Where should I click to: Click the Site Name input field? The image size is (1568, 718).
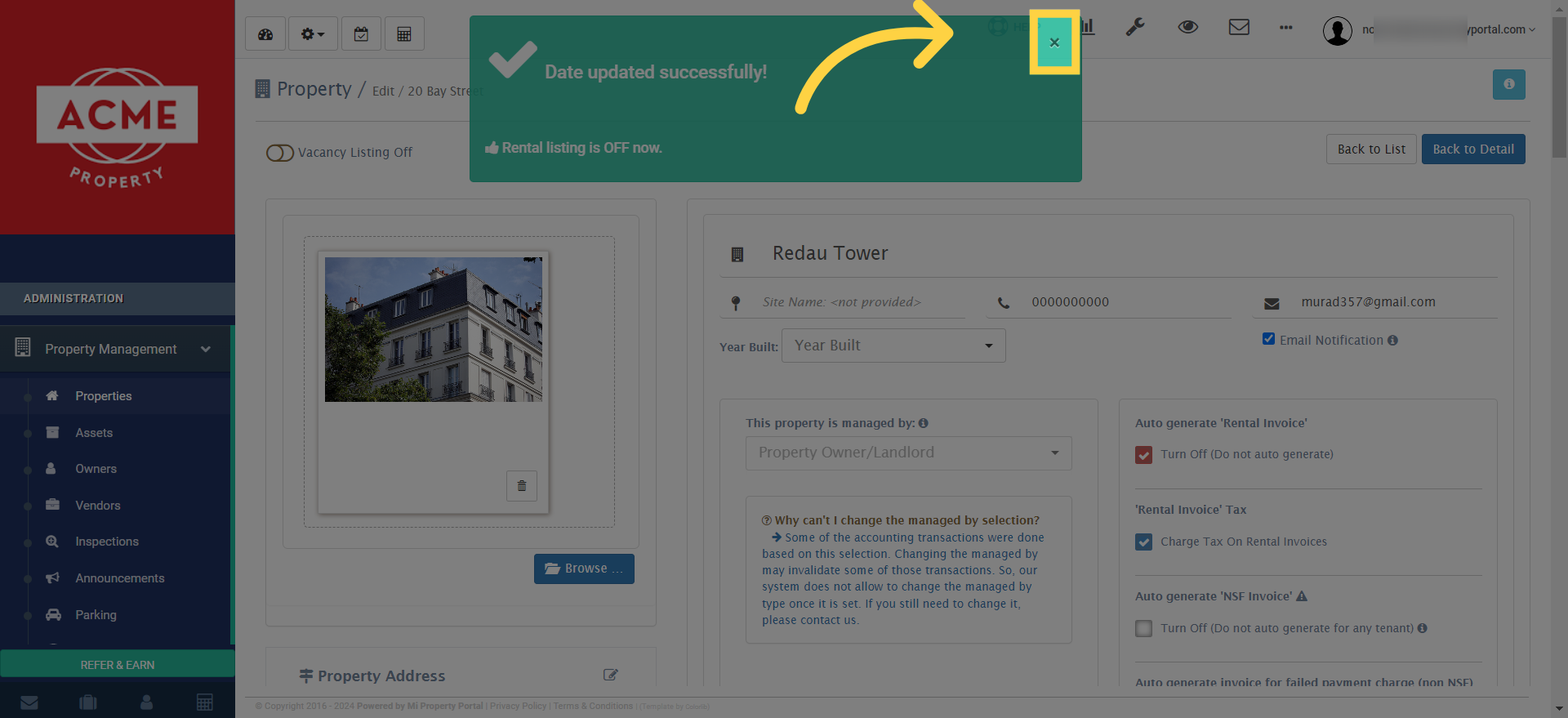click(x=842, y=302)
